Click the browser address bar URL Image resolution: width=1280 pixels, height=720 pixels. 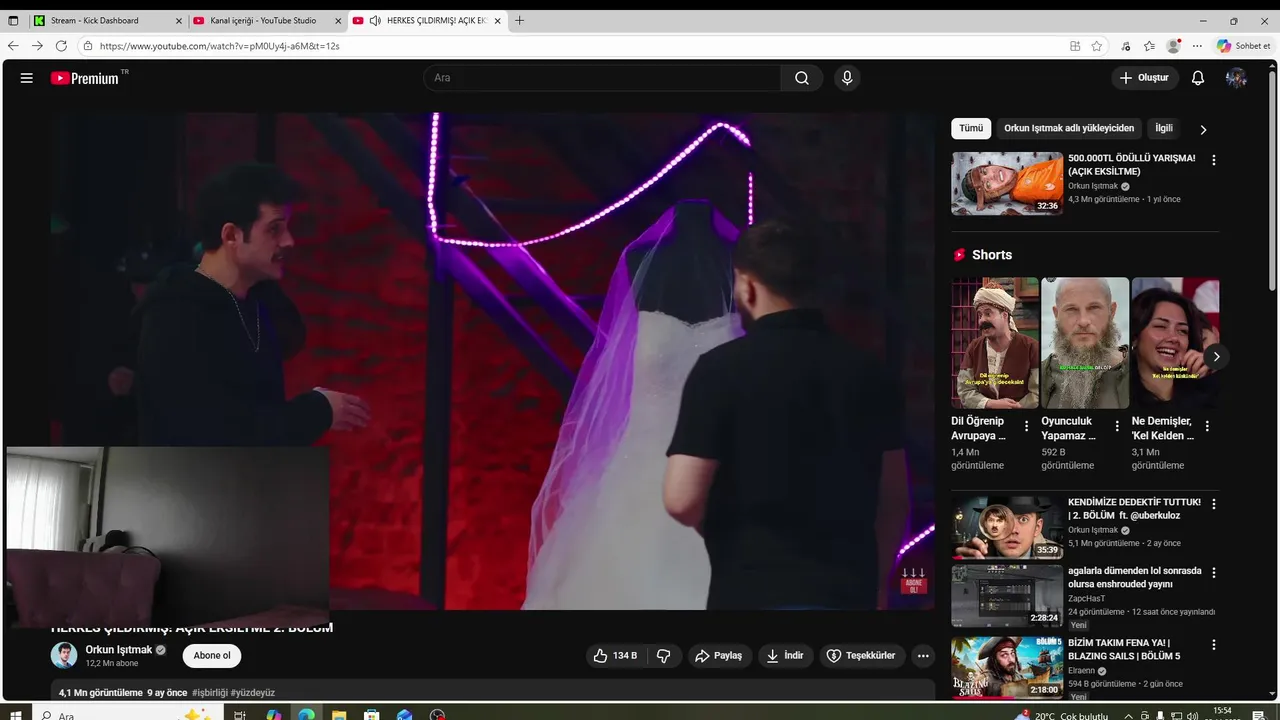219,46
